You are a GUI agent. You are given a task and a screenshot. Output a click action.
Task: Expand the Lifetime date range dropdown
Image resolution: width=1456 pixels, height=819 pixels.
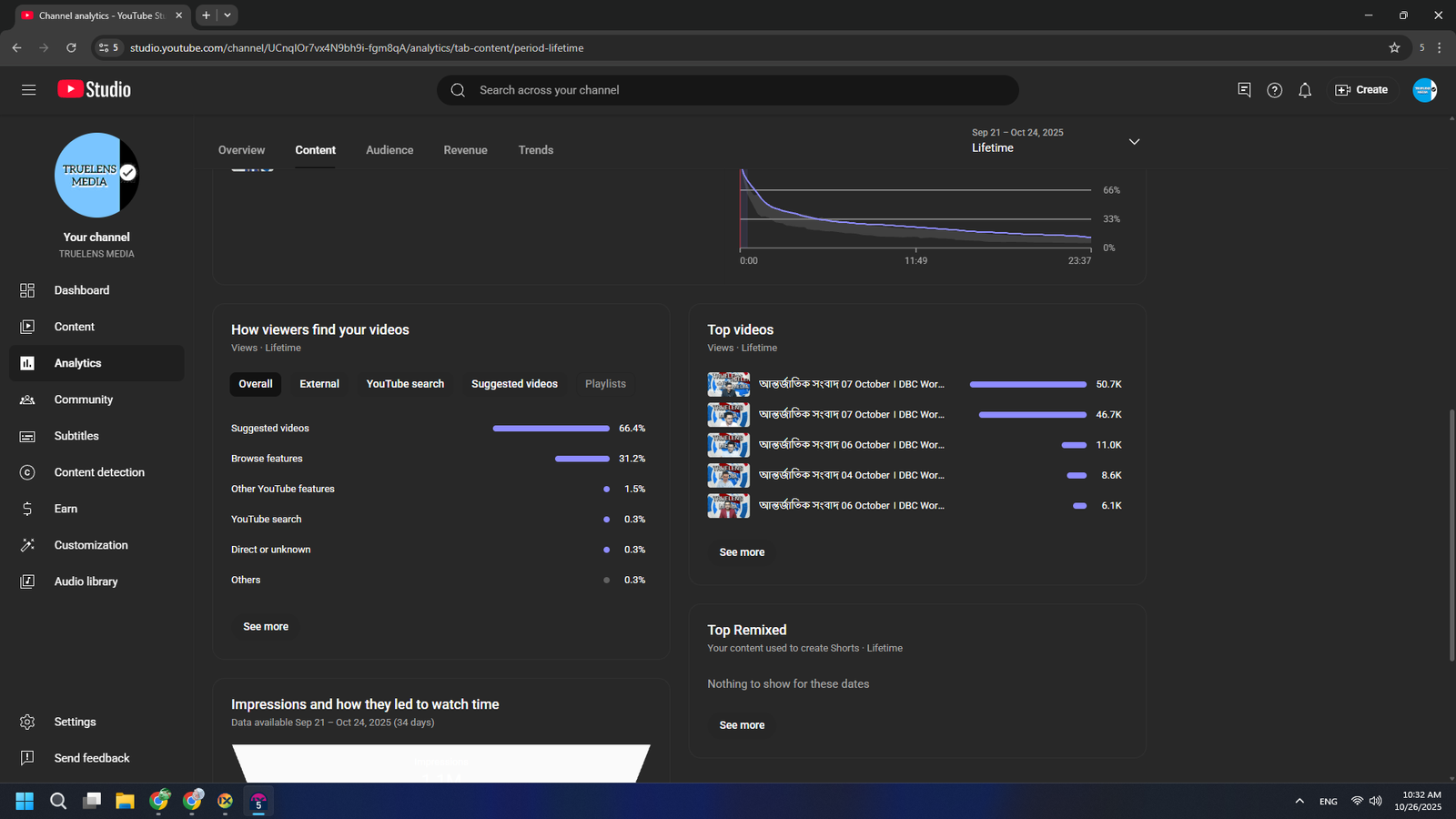click(x=1134, y=142)
